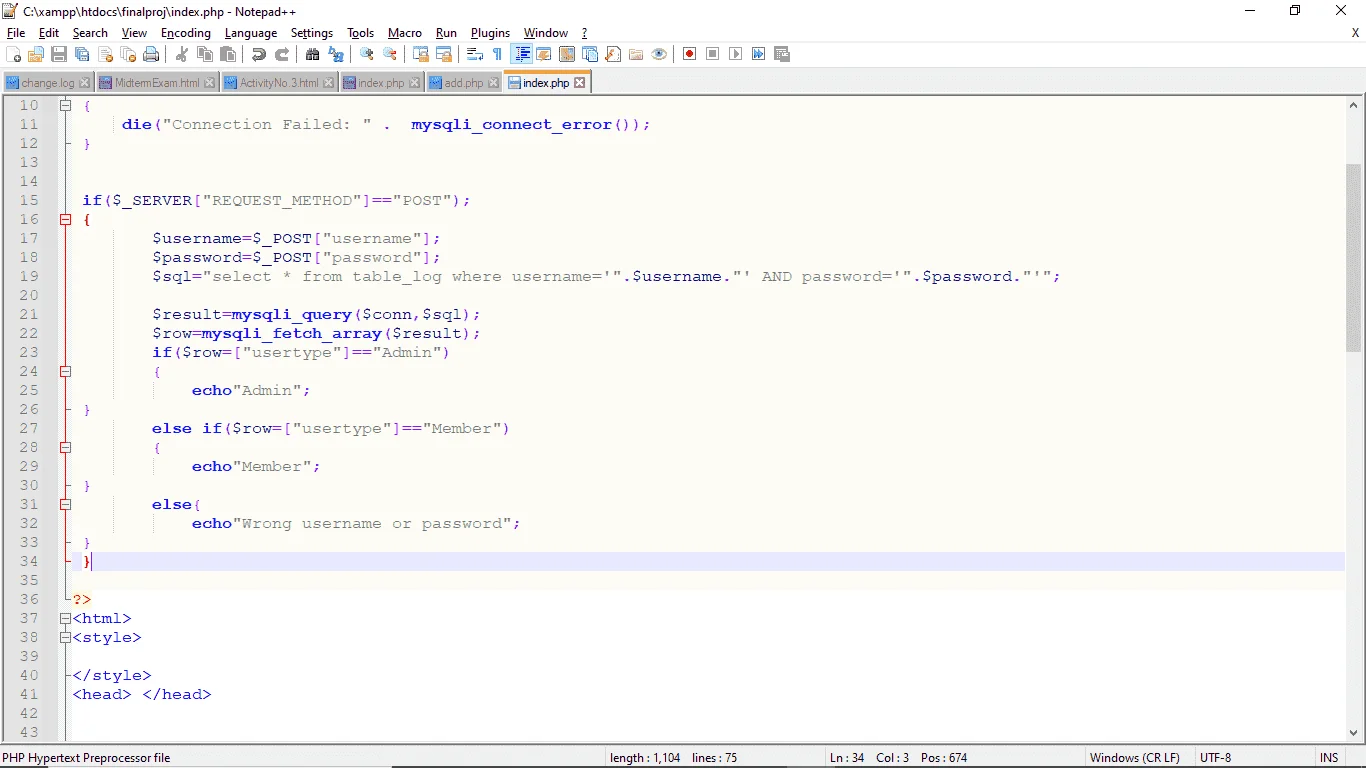The image size is (1366, 768).
Task: Click the scrollbar up arrow
Action: (x=1354, y=105)
